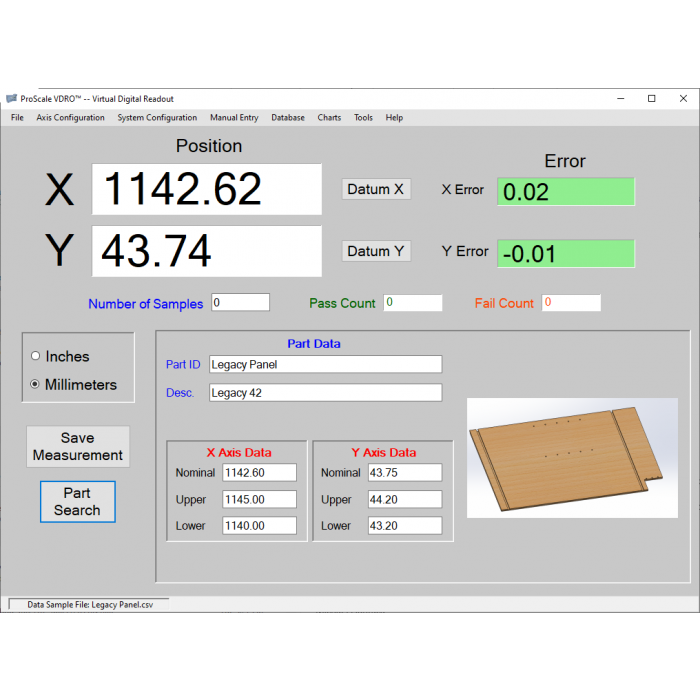The image size is (700, 700).
Task: Click the Part Search button
Action: pos(78,502)
